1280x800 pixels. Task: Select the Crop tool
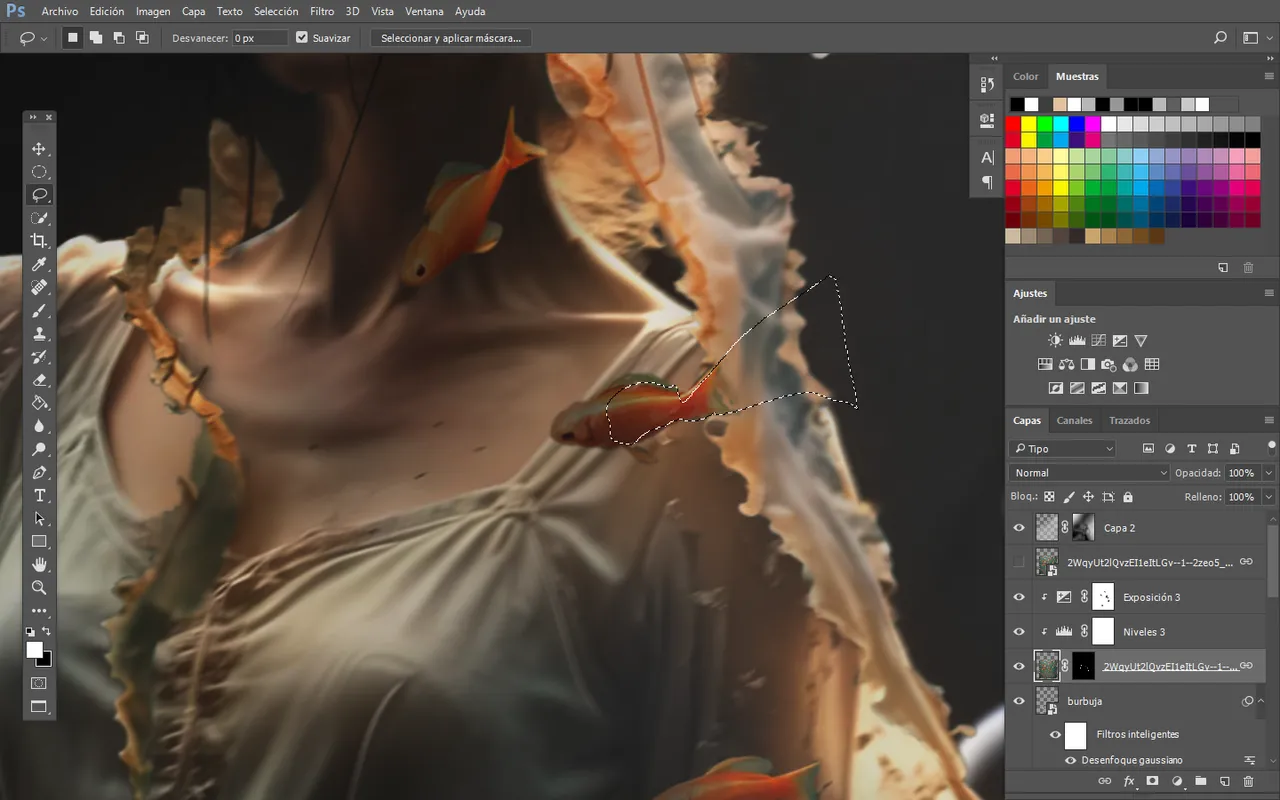click(39, 241)
